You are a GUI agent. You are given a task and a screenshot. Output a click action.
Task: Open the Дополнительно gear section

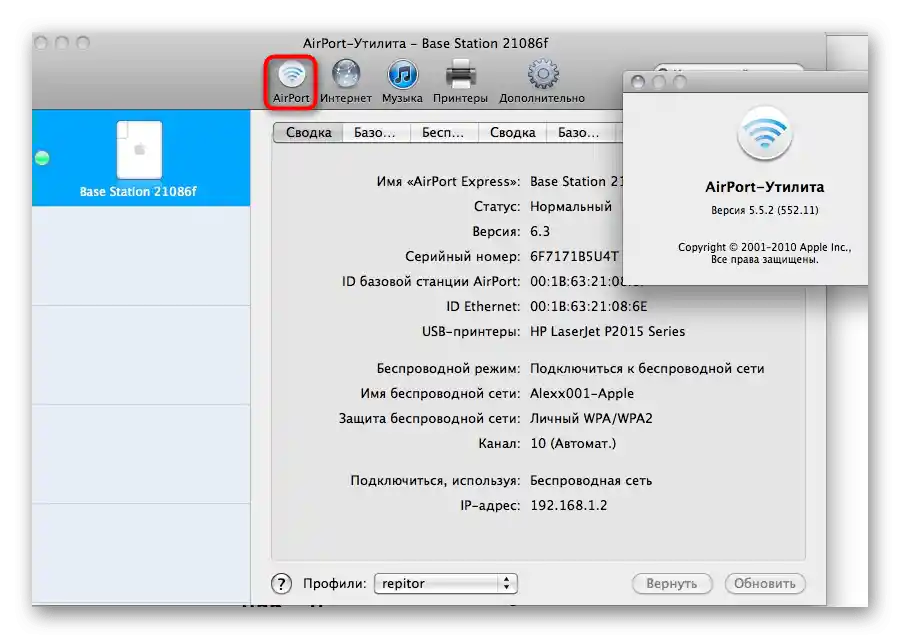(x=542, y=82)
